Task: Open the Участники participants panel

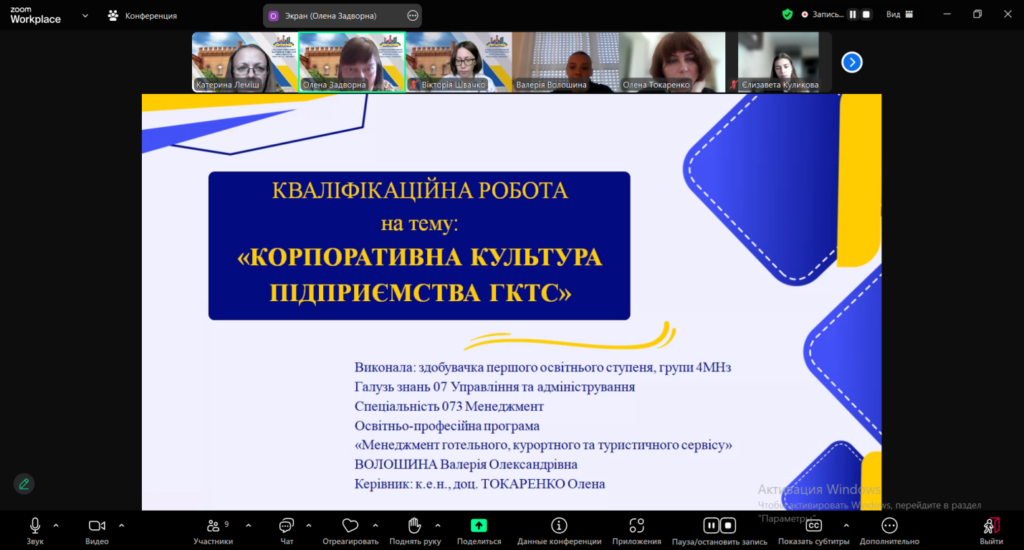Action: [x=214, y=530]
